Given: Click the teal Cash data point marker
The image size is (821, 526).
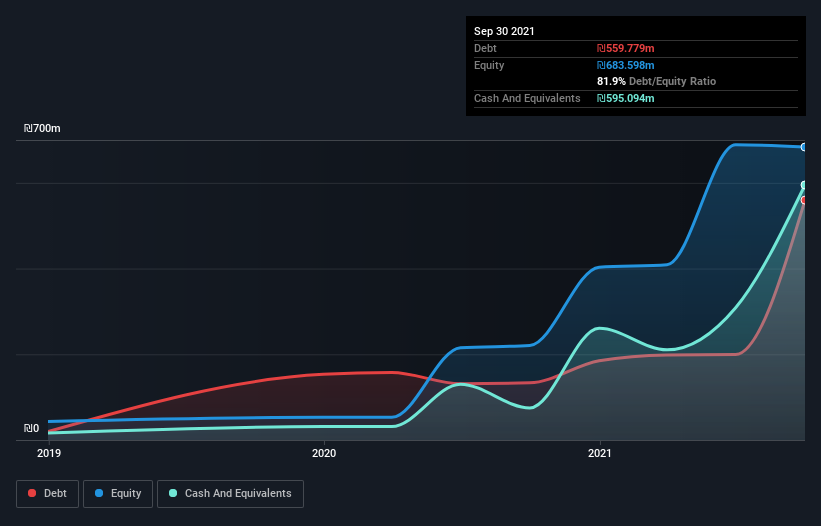Looking at the screenshot, I should coord(804,185).
